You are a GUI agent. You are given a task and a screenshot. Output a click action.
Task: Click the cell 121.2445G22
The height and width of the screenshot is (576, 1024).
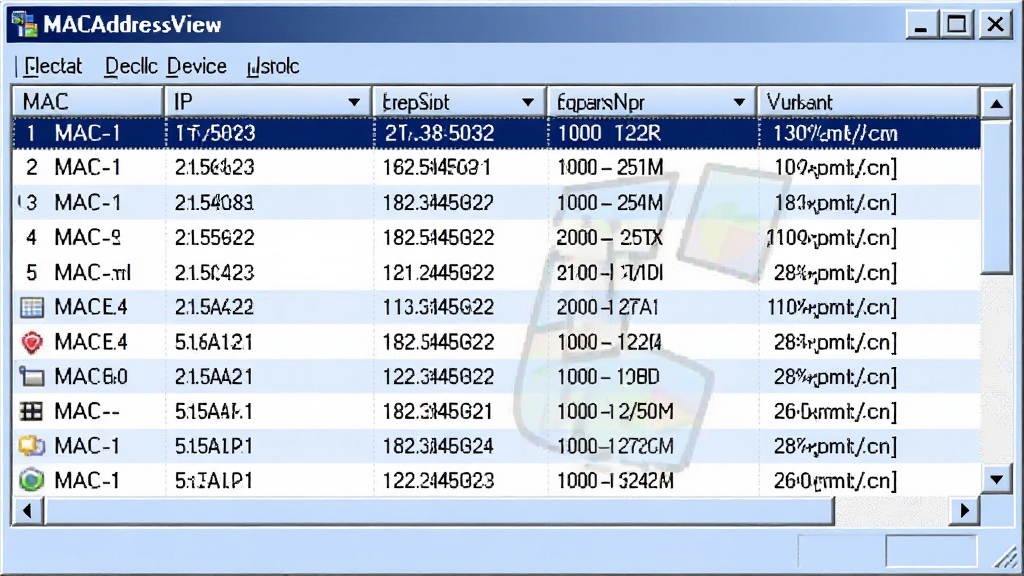438,272
